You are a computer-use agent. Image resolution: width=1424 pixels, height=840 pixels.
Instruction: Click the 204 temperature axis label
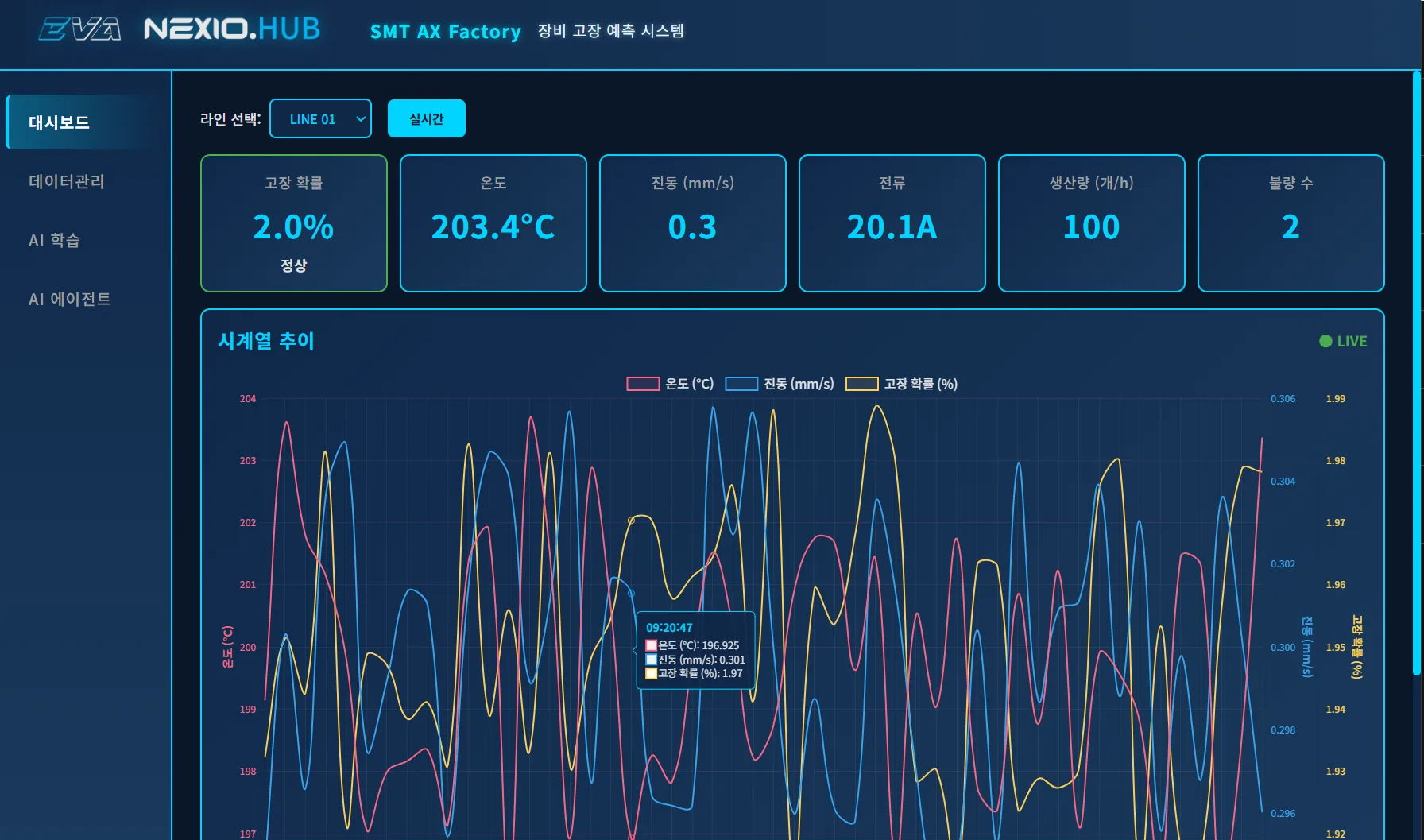[x=248, y=399]
